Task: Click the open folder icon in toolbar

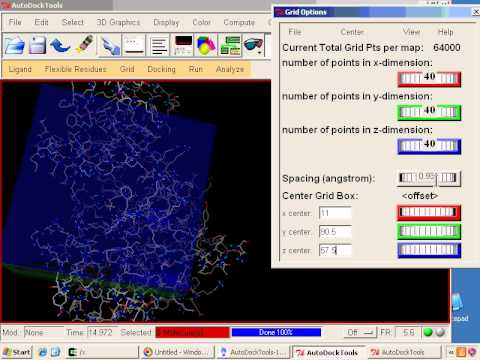Action: [x=15, y=45]
